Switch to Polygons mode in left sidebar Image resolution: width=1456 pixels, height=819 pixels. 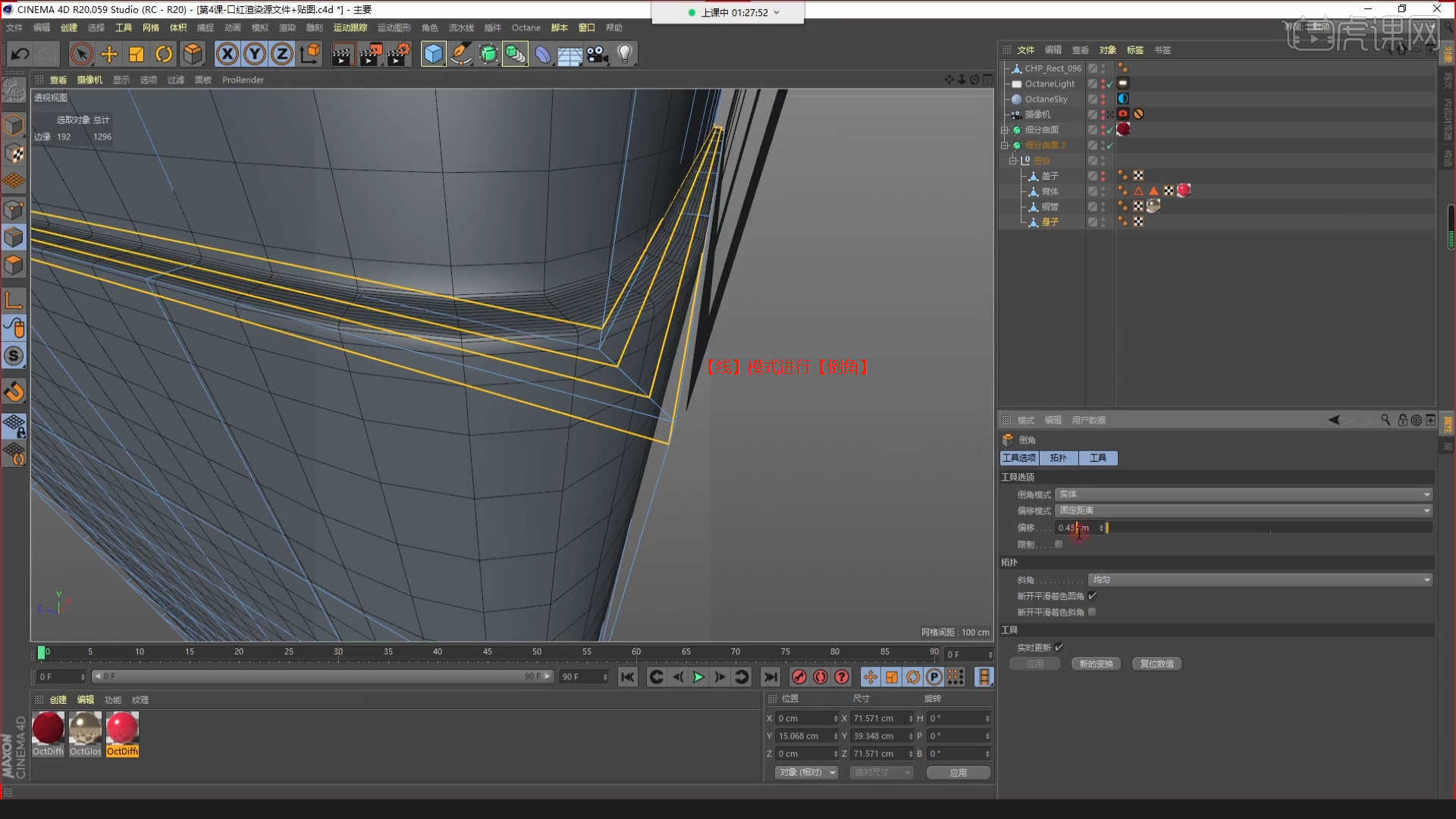point(14,265)
